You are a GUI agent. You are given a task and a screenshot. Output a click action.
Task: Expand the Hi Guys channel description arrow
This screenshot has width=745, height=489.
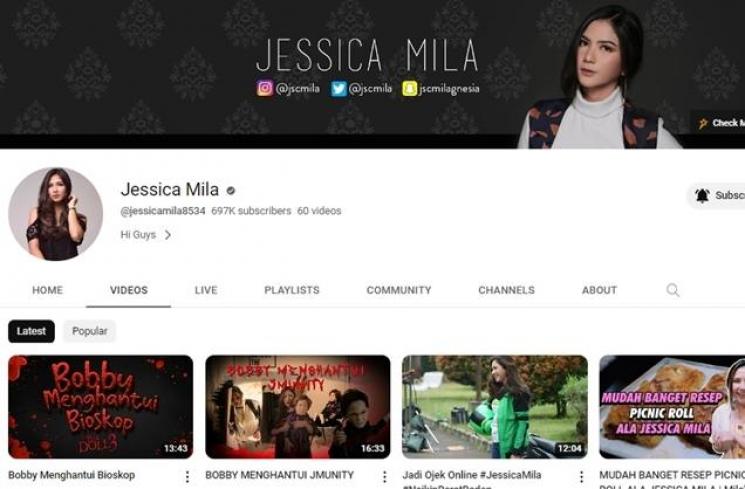pos(168,235)
